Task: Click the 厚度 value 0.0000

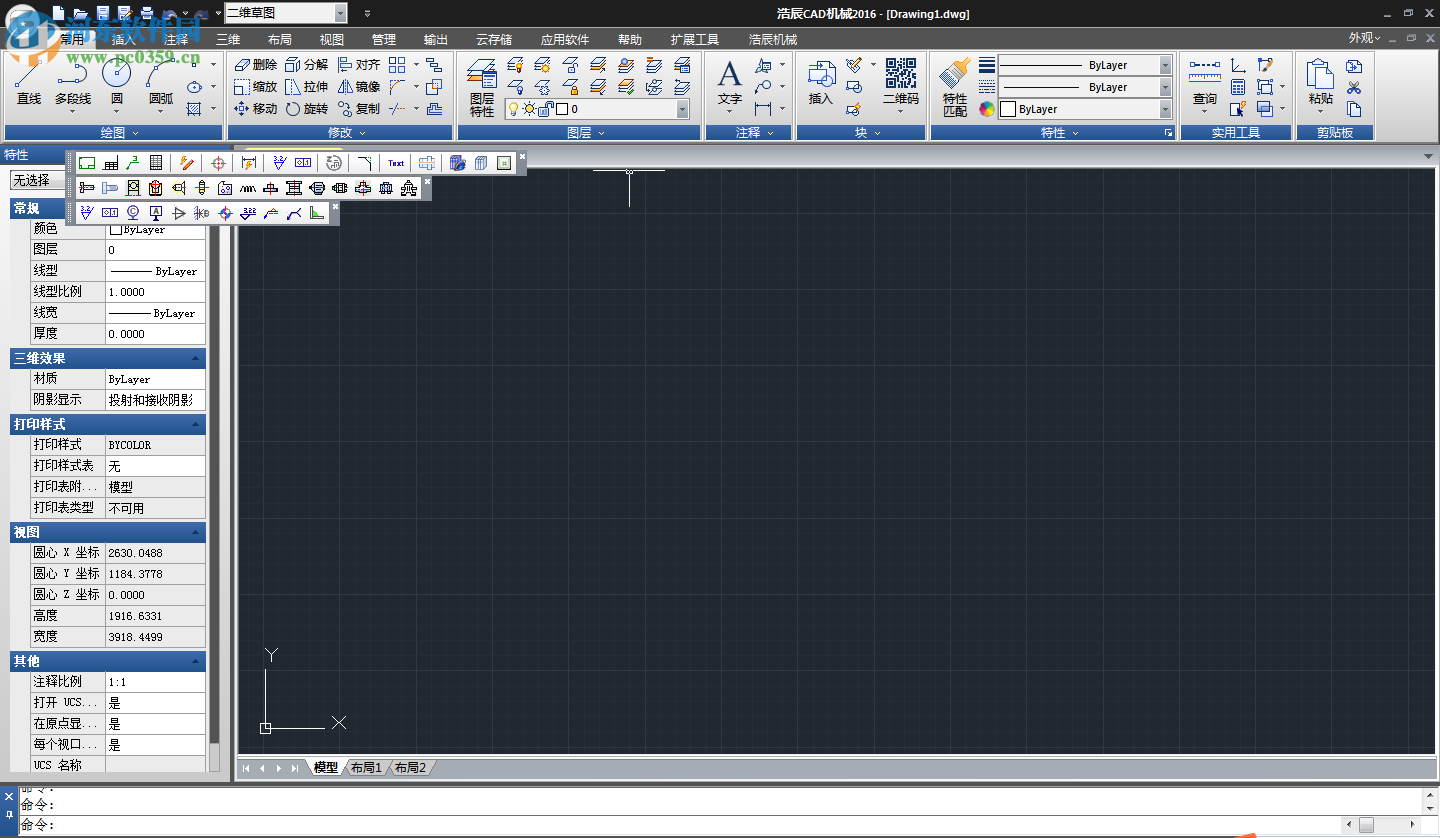Action: click(155, 334)
